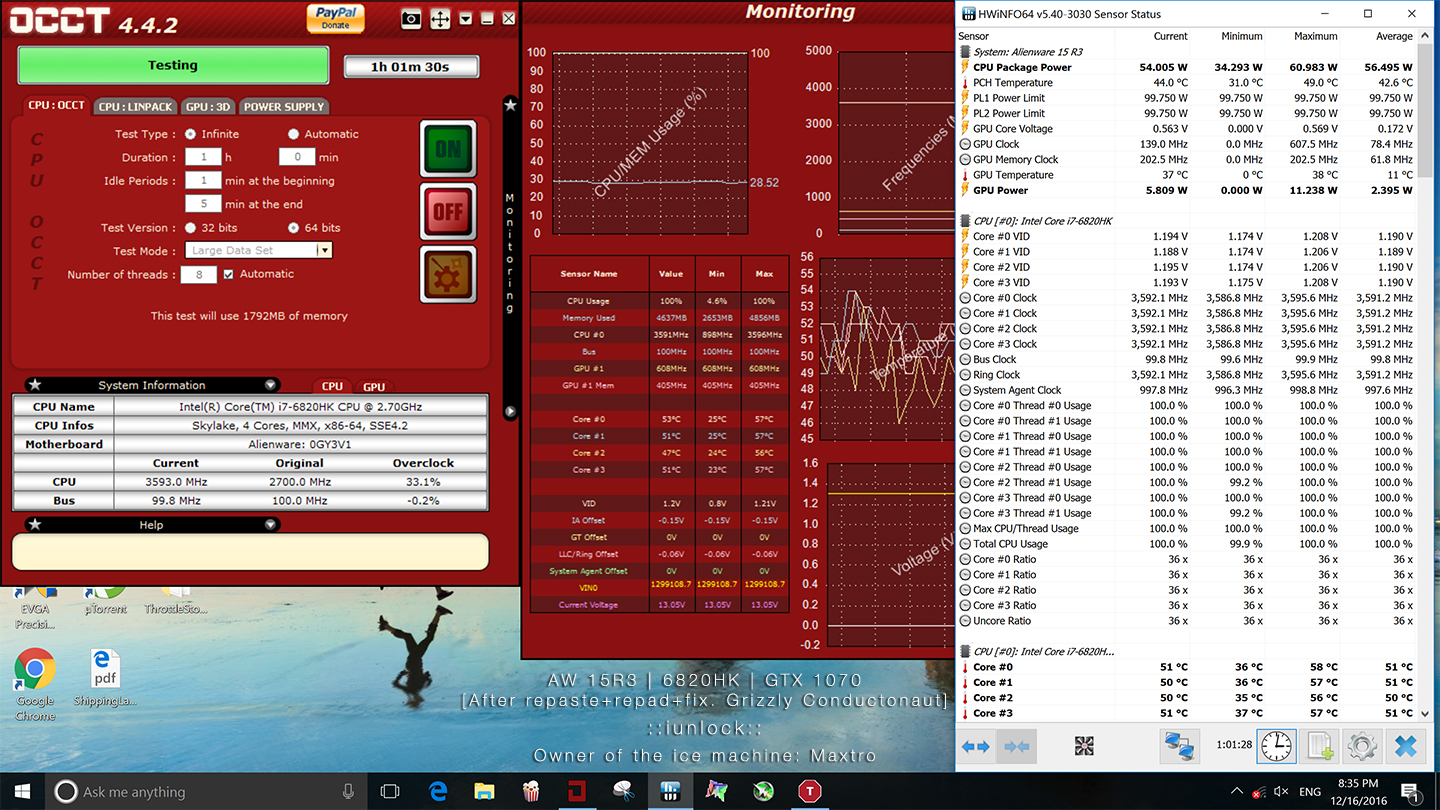Switch to the CPU : LINPACK tab
Screen dimensions: 1440x810
pyautogui.click(x=136, y=106)
